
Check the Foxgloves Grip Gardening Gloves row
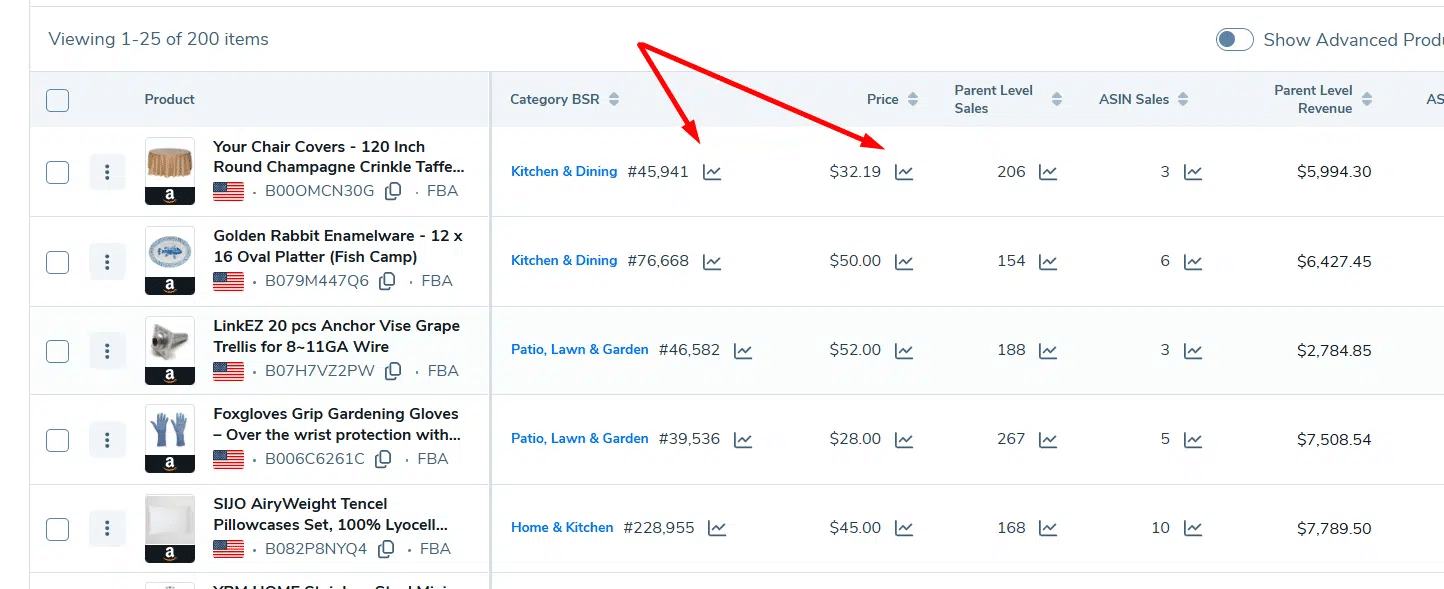[x=58, y=439]
